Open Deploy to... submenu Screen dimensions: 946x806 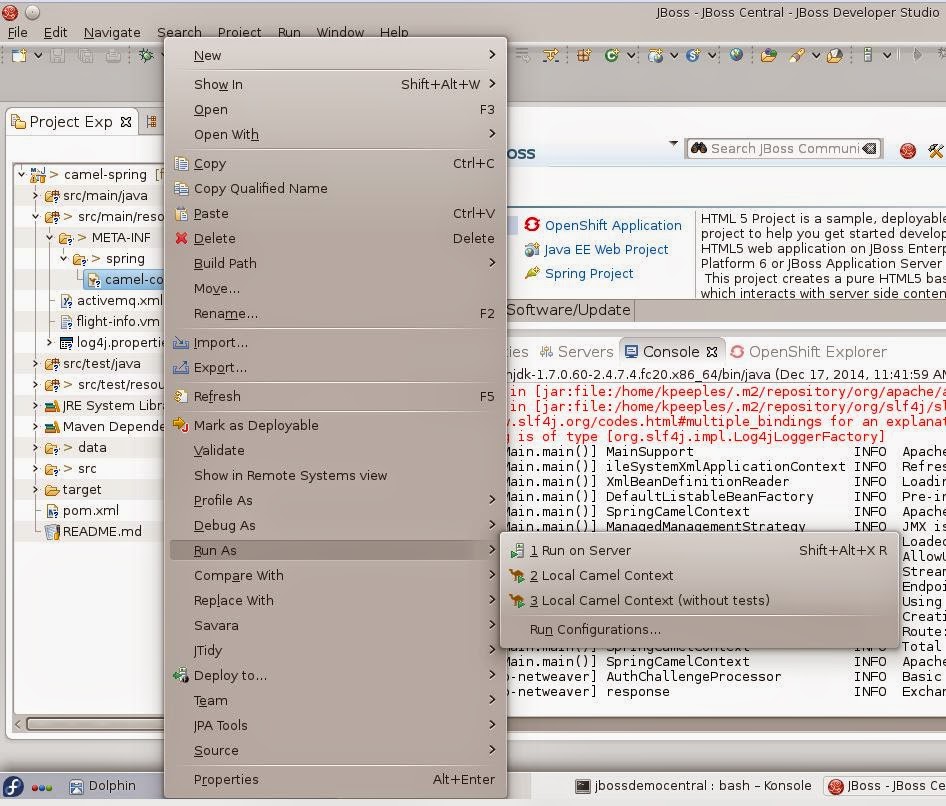335,676
